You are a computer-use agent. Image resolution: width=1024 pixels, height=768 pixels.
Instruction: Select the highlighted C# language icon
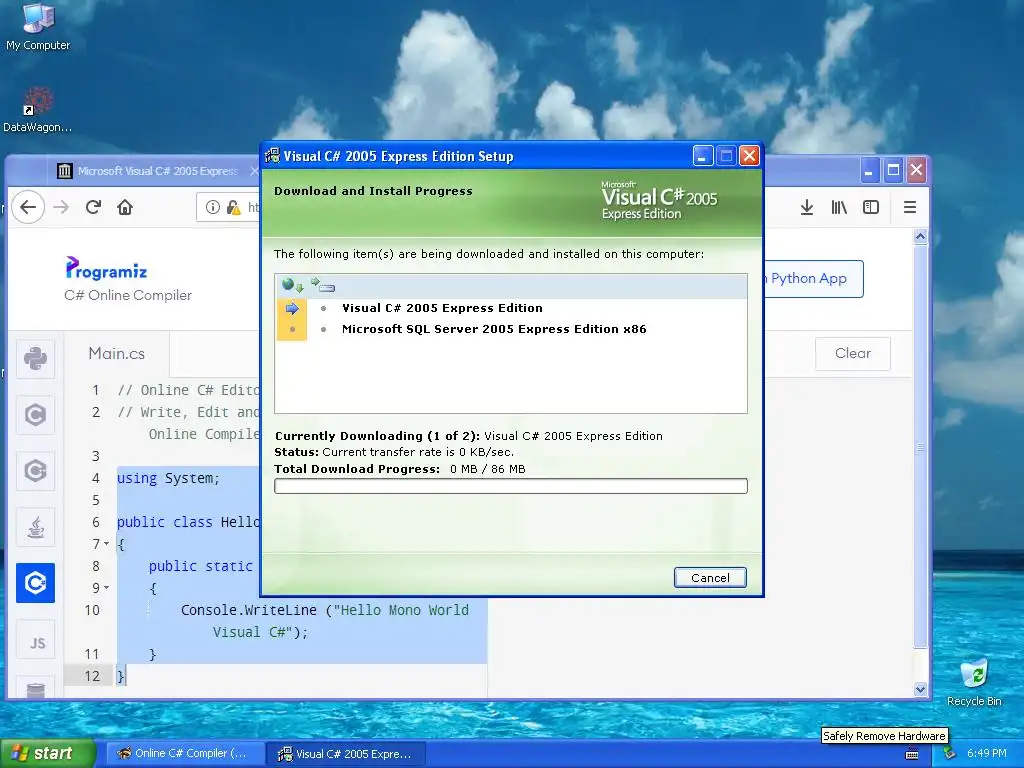click(x=35, y=583)
